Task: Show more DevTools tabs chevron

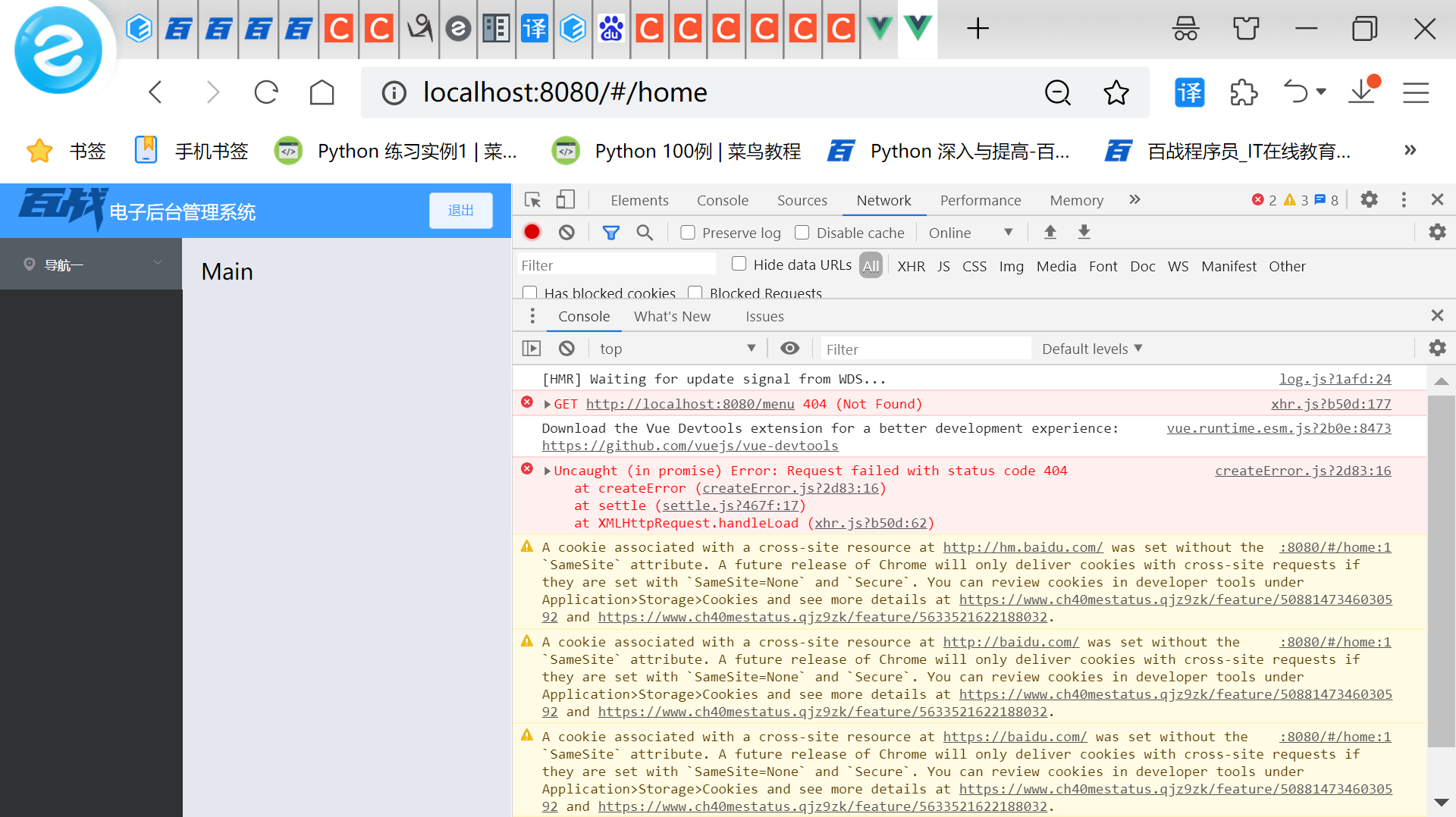Action: pos(1134,199)
